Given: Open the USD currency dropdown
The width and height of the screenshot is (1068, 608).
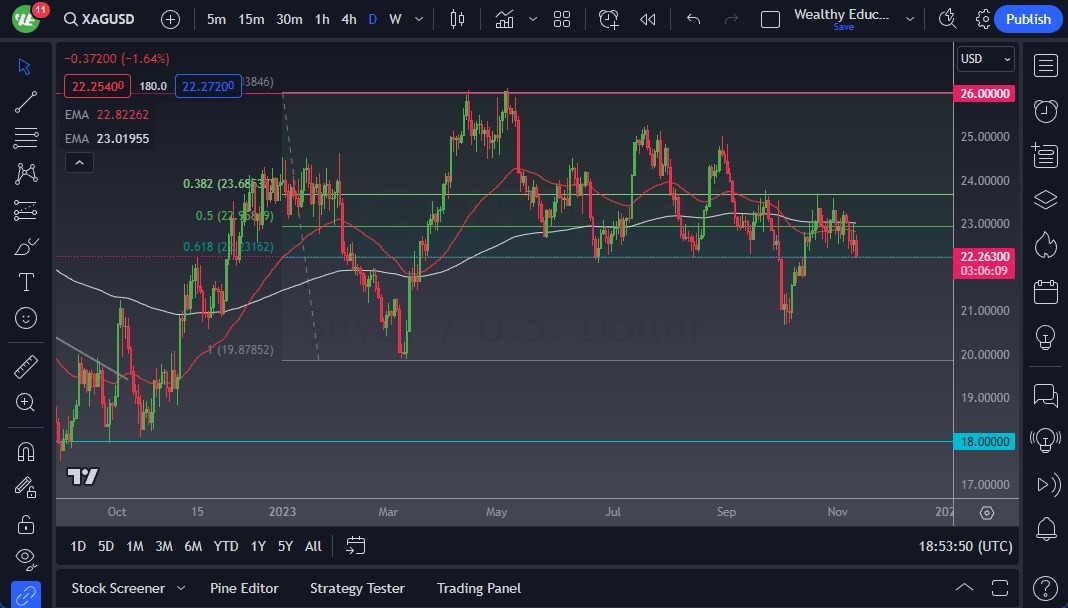Looking at the screenshot, I should coord(985,59).
